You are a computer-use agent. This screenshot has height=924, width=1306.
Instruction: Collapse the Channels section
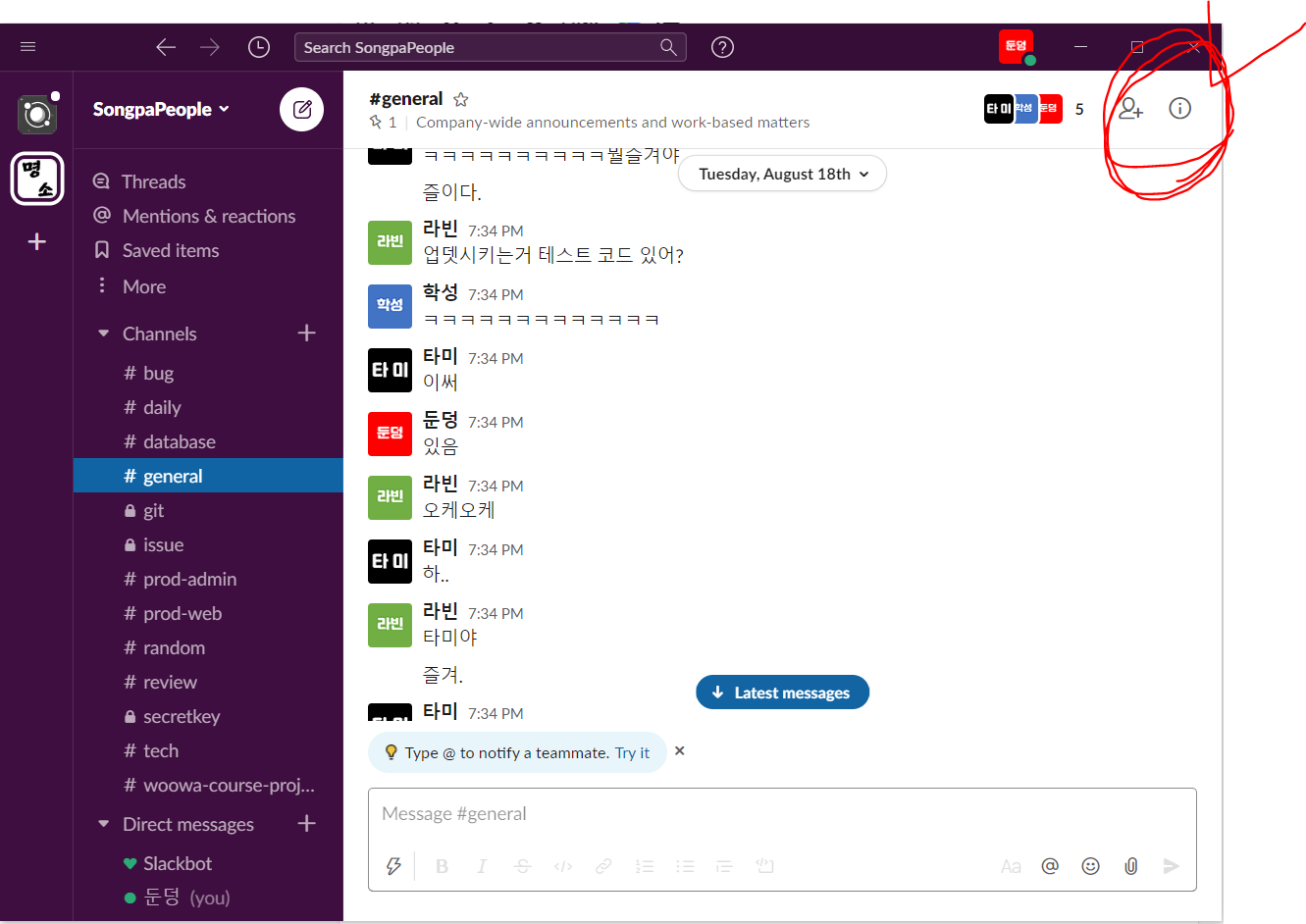tap(103, 334)
